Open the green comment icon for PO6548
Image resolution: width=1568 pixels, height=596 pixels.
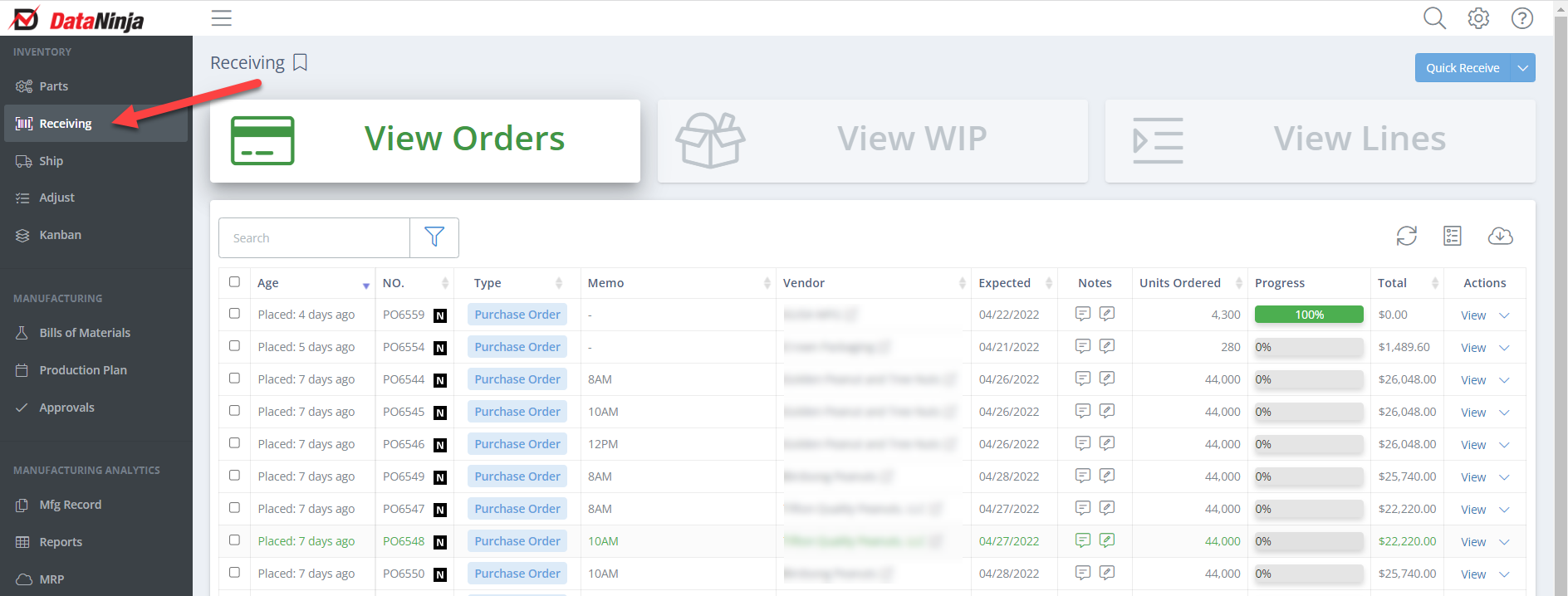pos(1083,540)
